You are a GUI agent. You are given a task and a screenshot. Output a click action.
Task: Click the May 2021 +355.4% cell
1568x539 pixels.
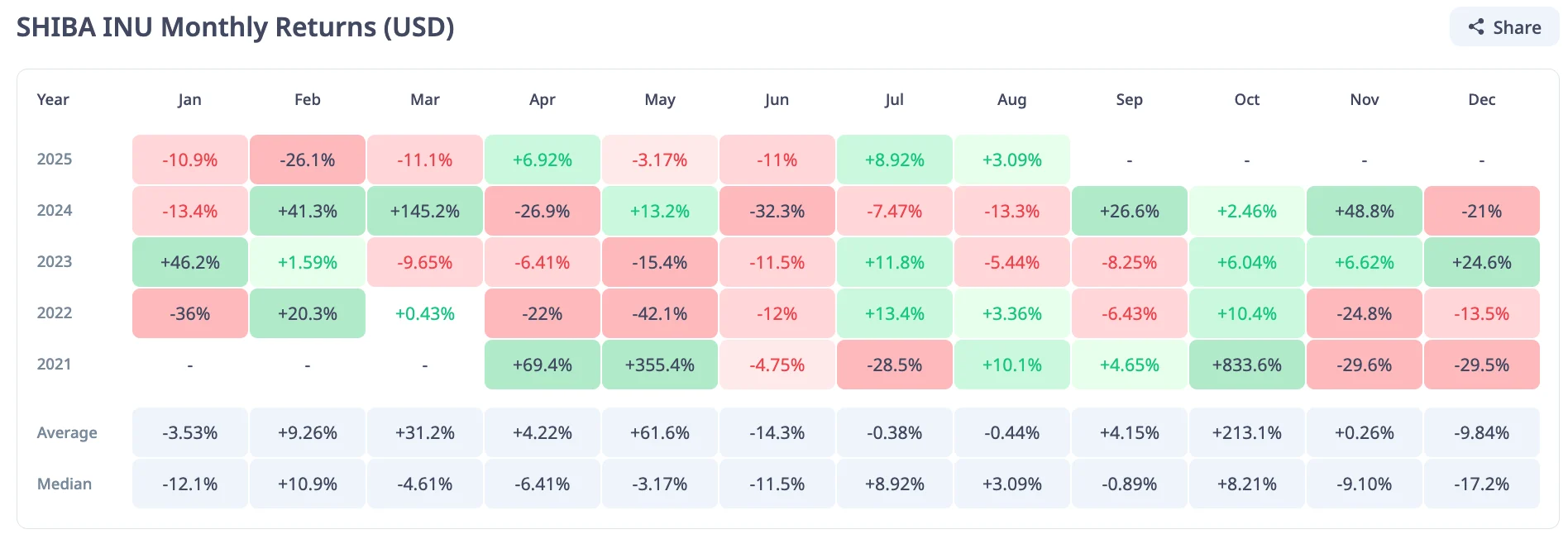point(660,365)
